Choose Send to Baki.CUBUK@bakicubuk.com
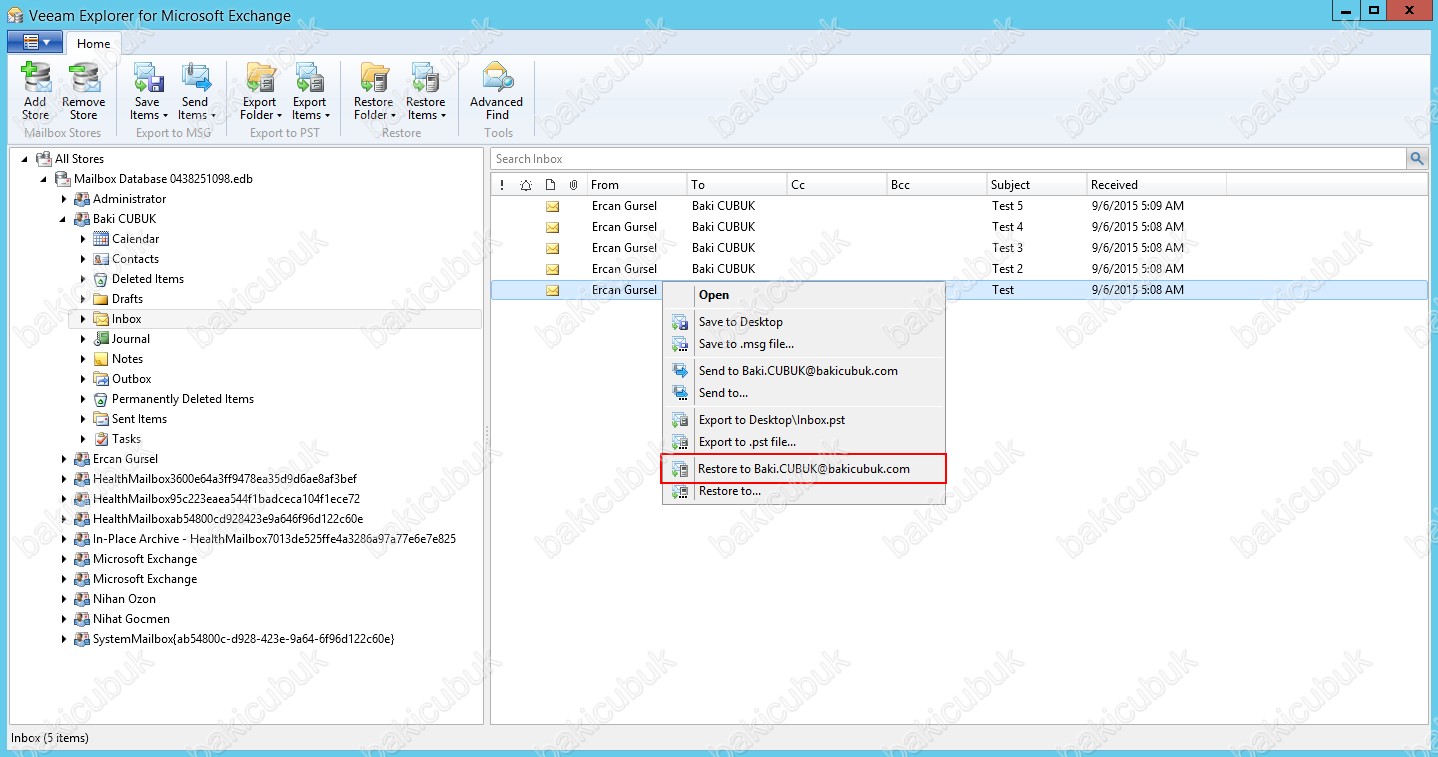This screenshot has height=757, width=1438. click(804, 371)
